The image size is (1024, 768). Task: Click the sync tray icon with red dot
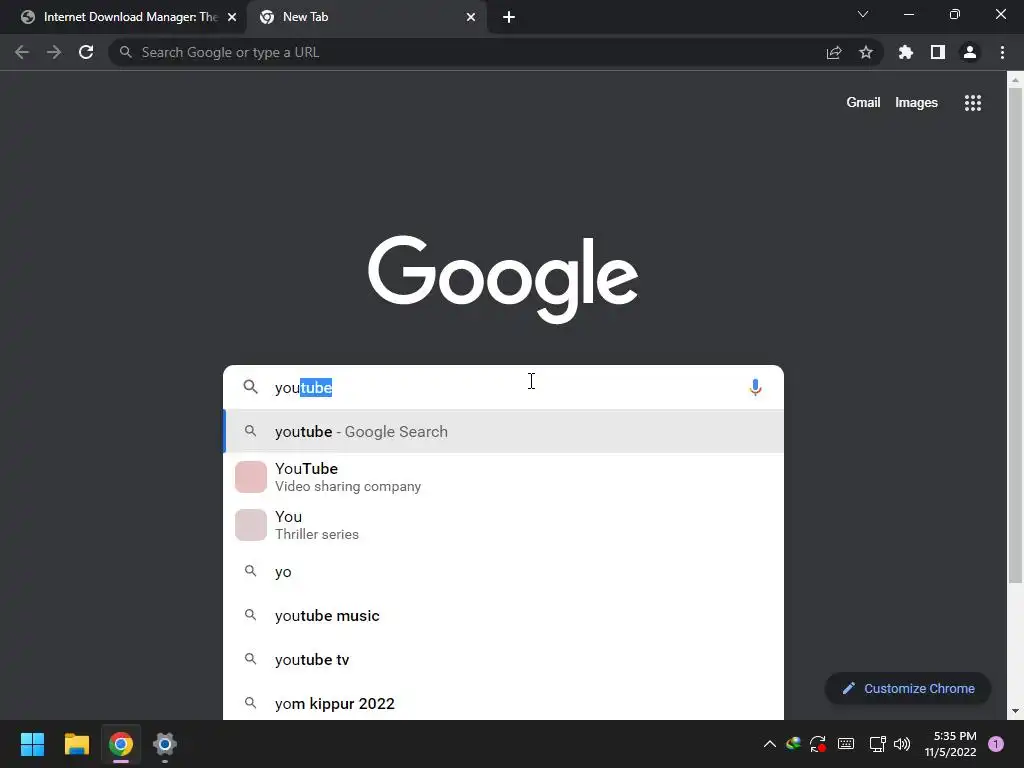(x=818, y=744)
